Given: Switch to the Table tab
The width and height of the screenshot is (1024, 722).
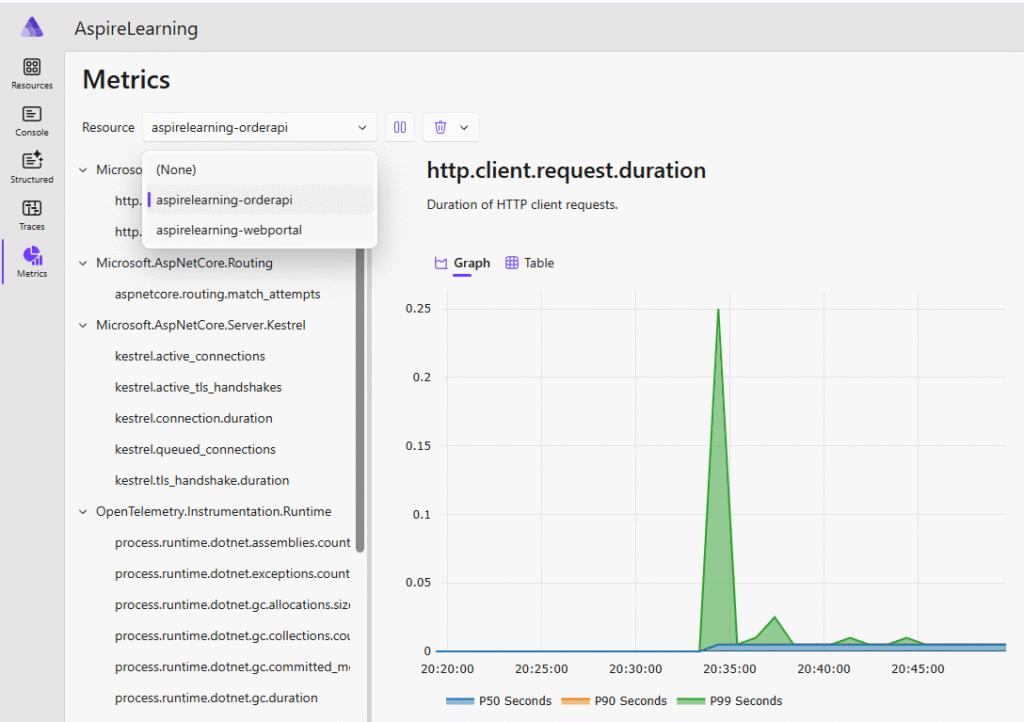Looking at the screenshot, I should (530, 263).
